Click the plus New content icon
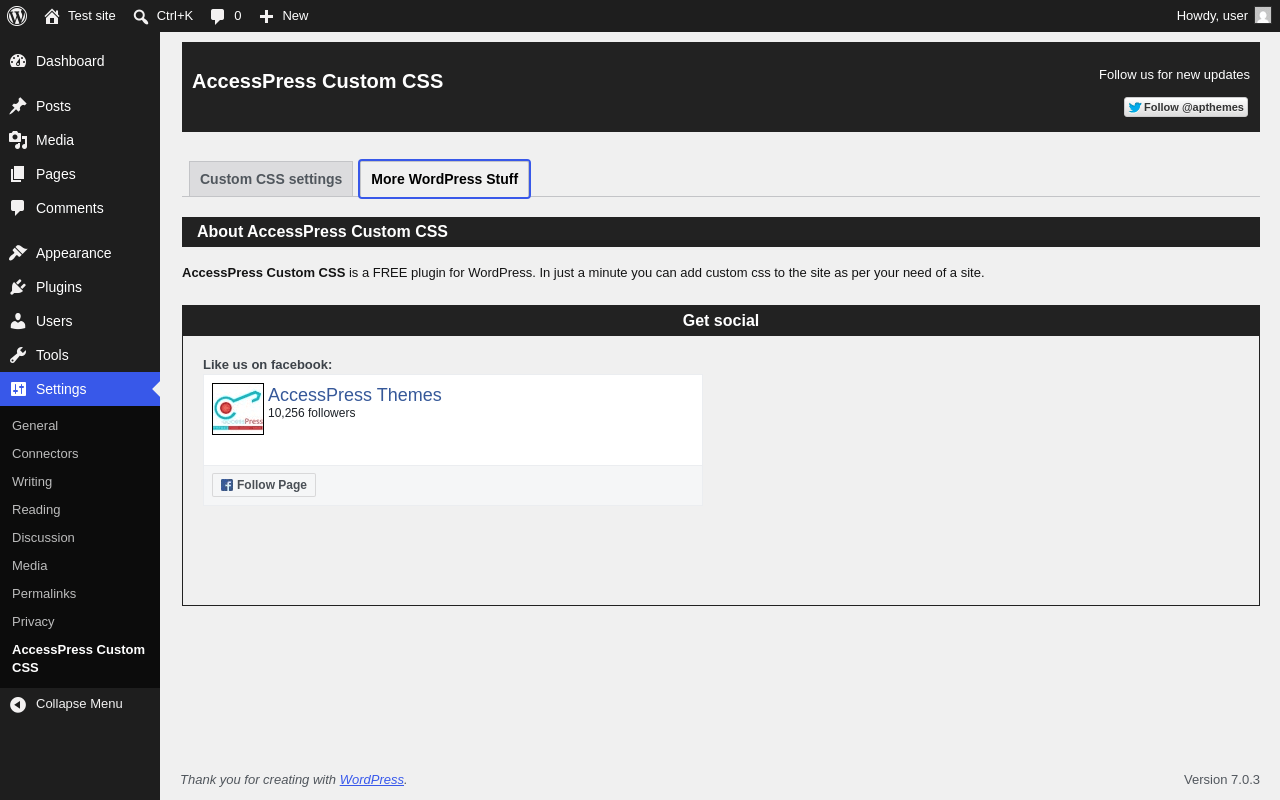The image size is (1280, 800). coord(266,16)
